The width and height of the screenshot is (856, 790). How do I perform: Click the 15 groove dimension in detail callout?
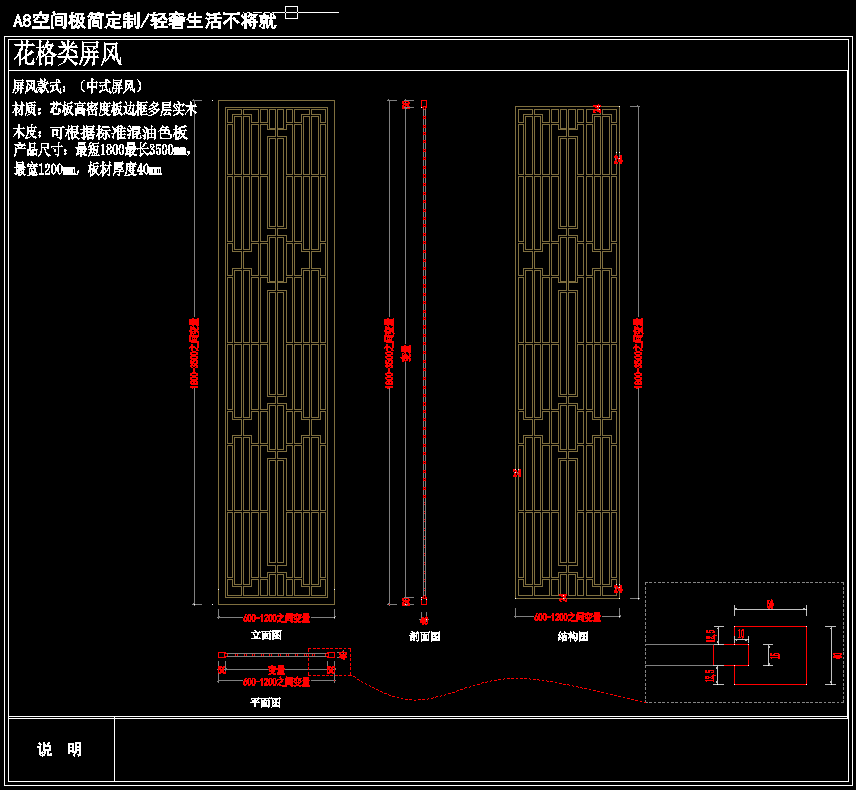777,655
